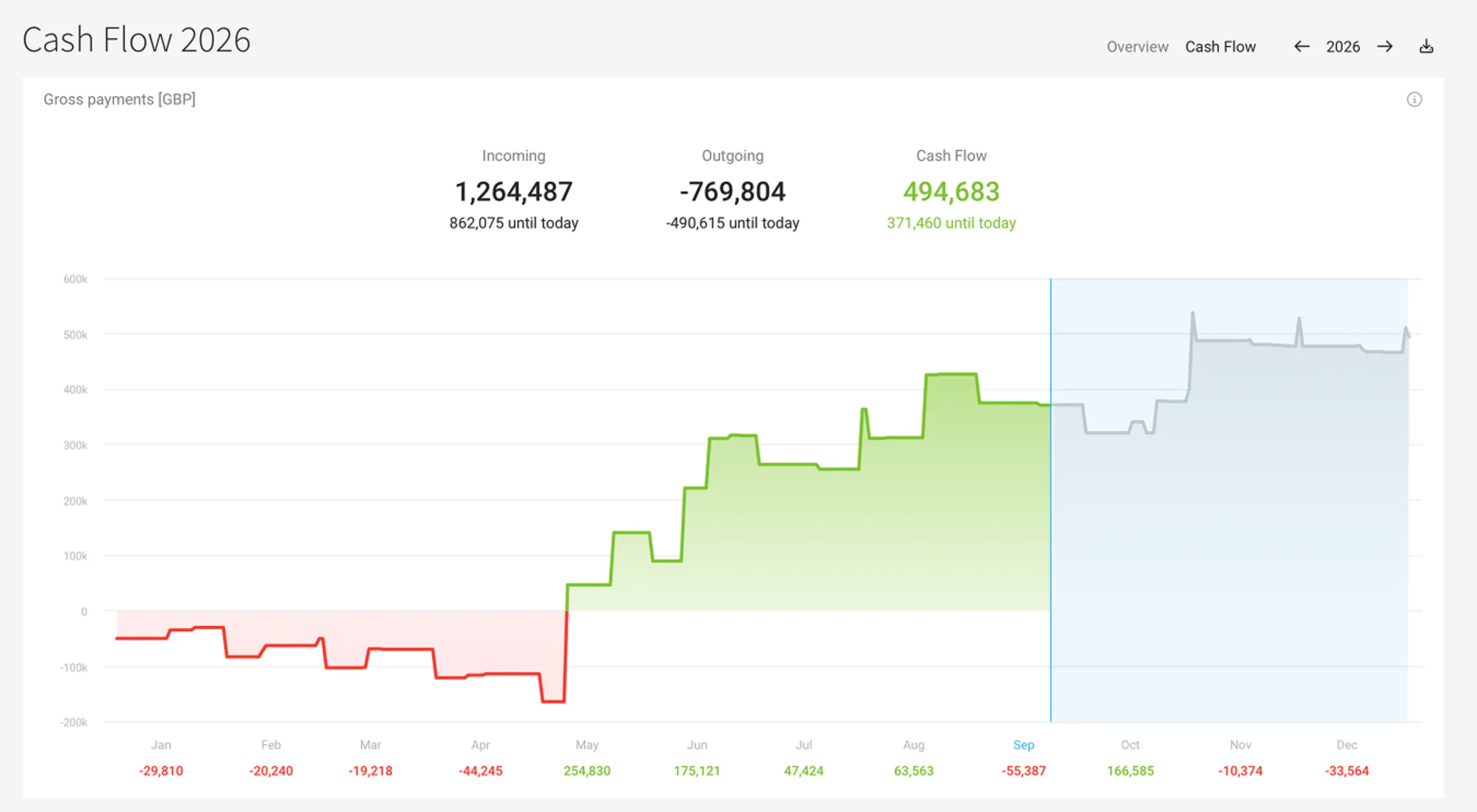Click May value 254,830
The height and width of the screenshot is (812, 1477).
point(587,771)
